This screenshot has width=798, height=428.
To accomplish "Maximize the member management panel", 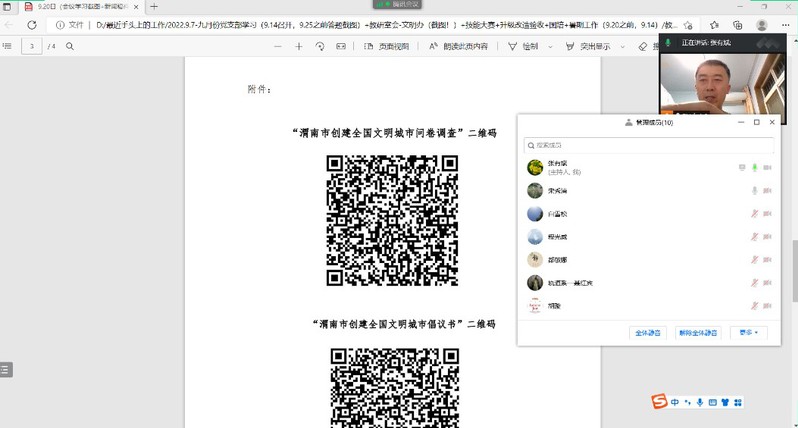I will tap(757, 122).
